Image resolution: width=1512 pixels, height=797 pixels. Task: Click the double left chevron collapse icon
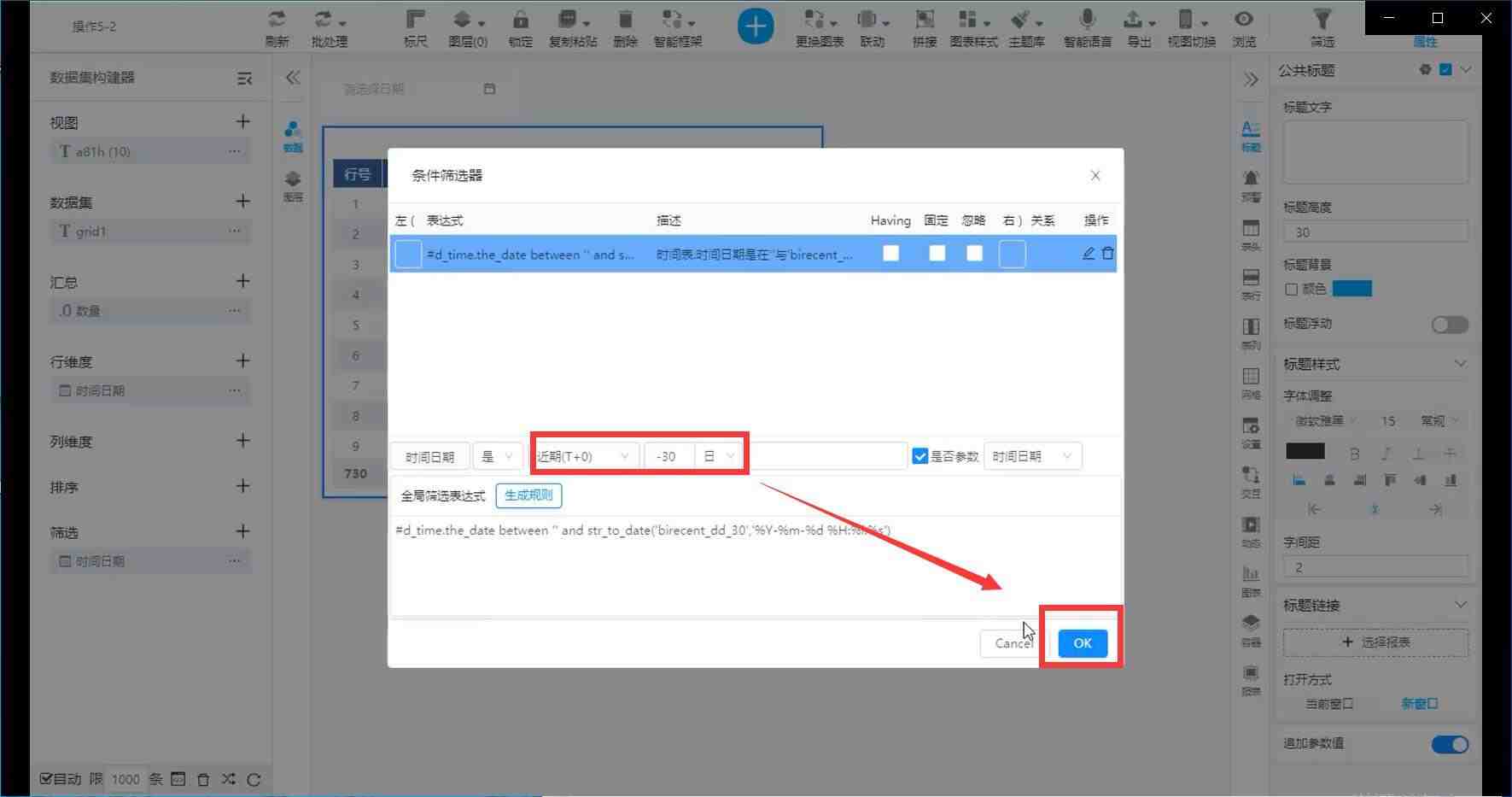[x=293, y=78]
